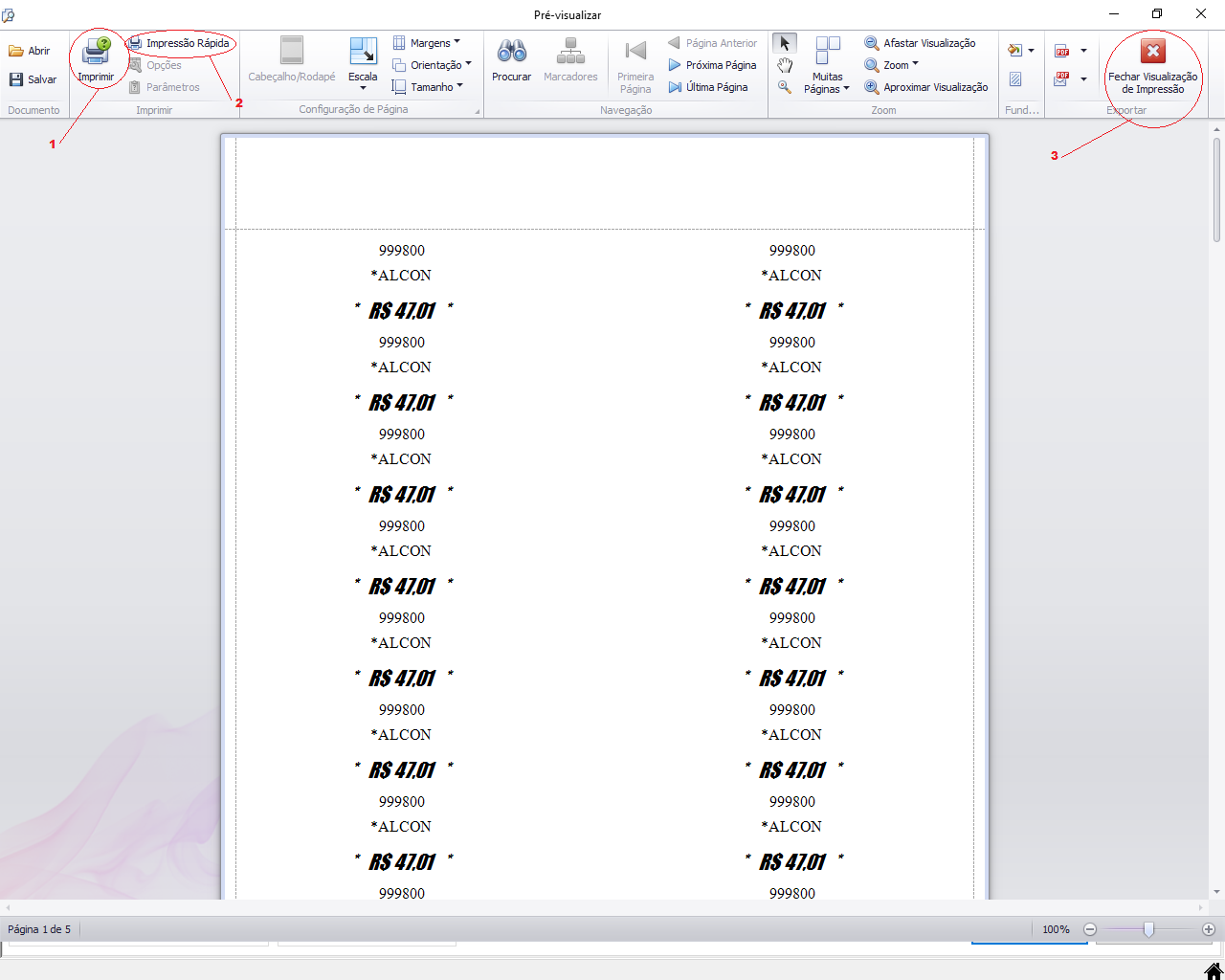The width and height of the screenshot is (1225, 980).
Task: Restore the Pré-visualizar window
Action: click(x=1157, y=14)
